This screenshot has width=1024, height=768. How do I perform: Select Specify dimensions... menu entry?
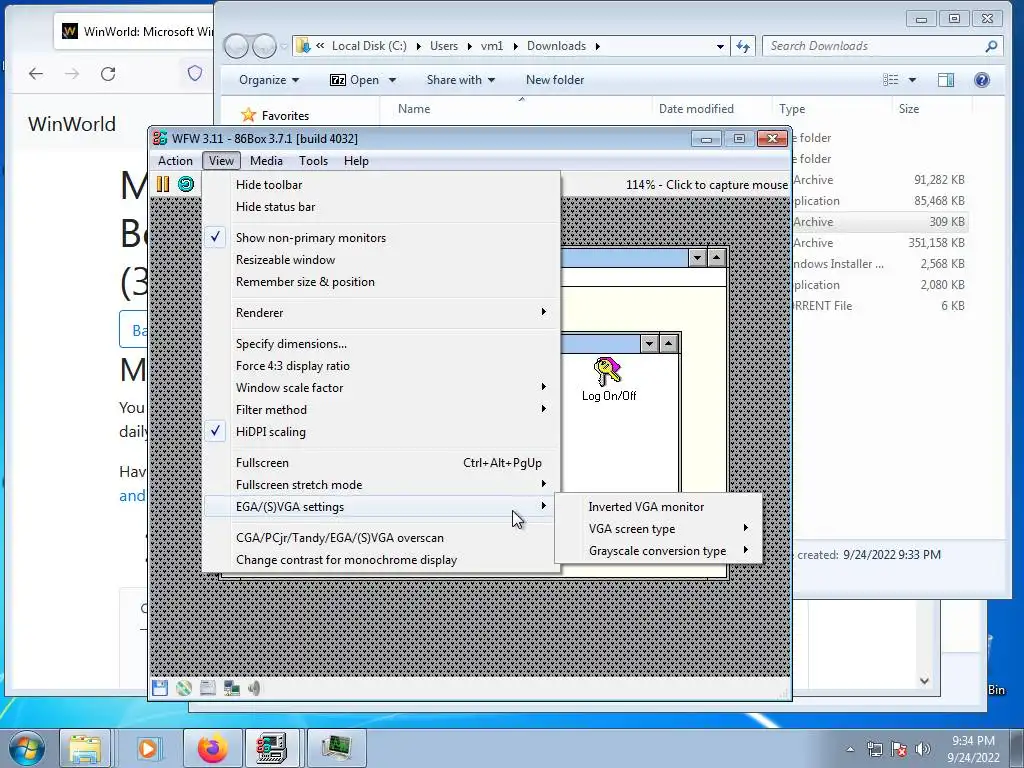click(x=382, y=344)
